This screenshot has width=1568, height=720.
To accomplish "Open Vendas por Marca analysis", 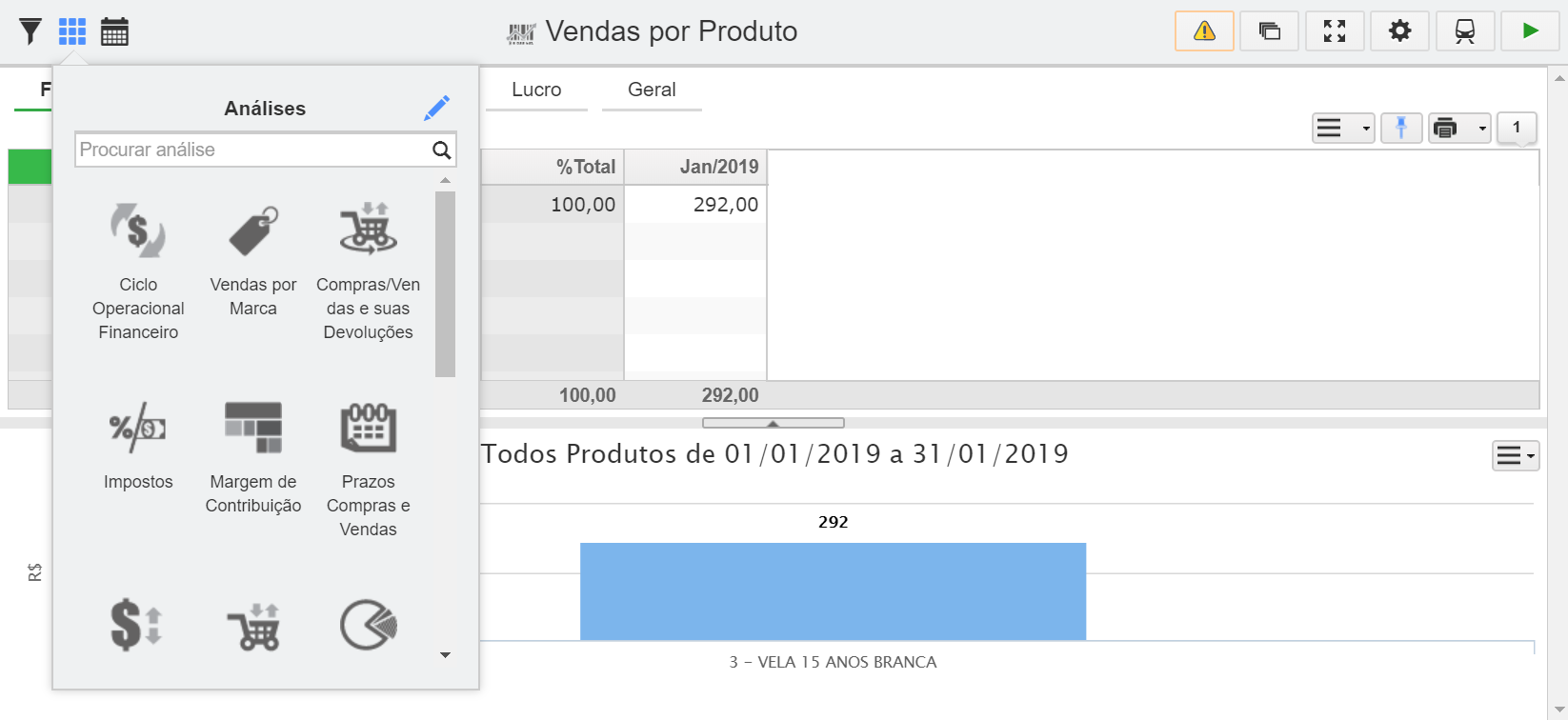I will 253,260.
